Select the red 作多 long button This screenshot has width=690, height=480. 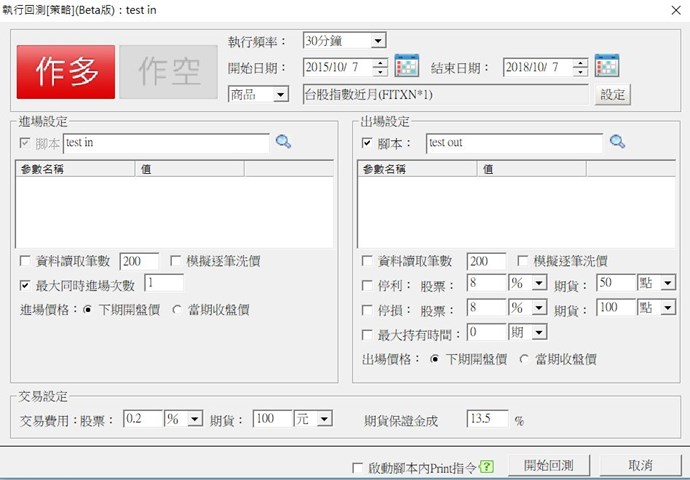pos(66,70)
